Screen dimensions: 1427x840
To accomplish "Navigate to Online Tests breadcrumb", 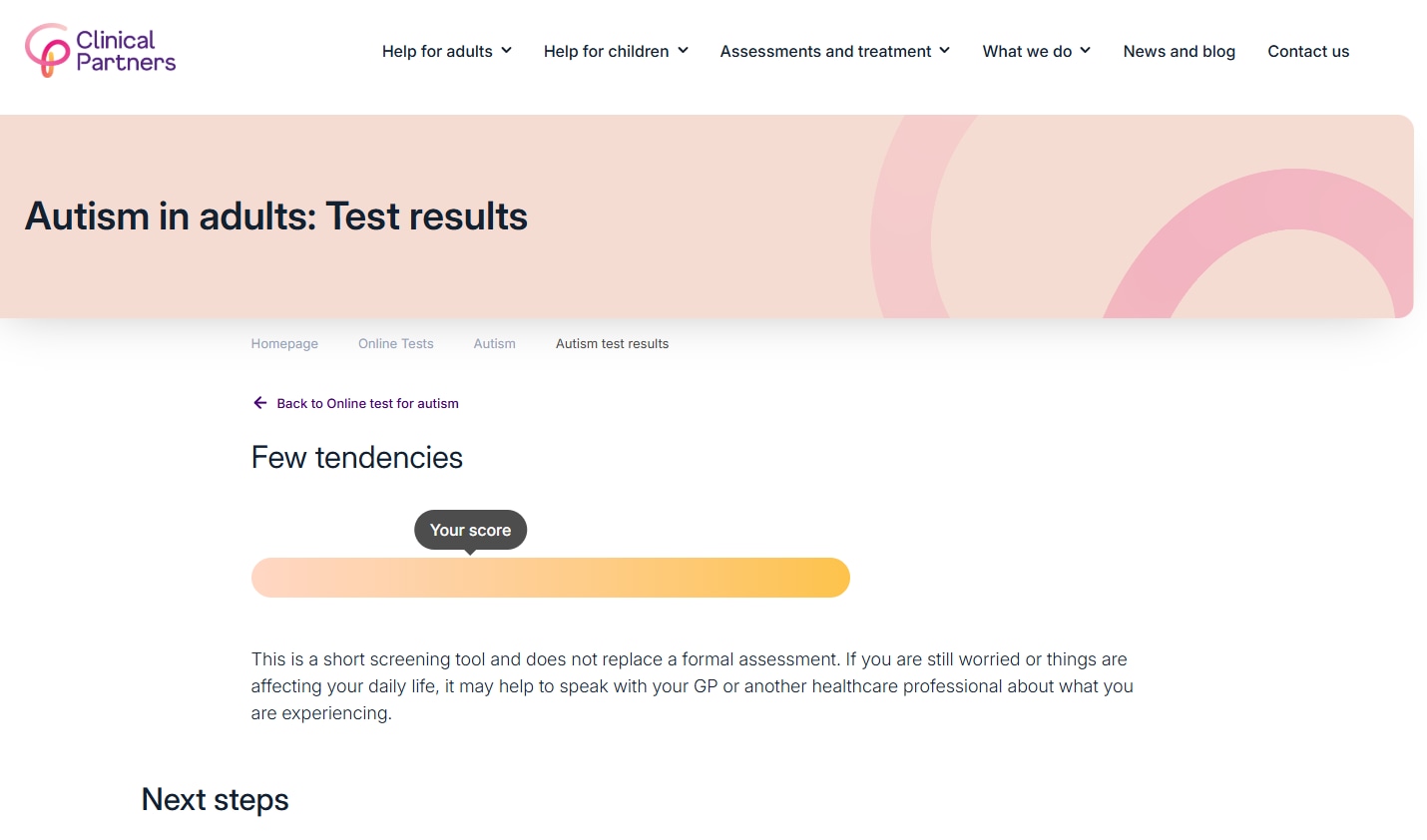I will click(396, 344).
